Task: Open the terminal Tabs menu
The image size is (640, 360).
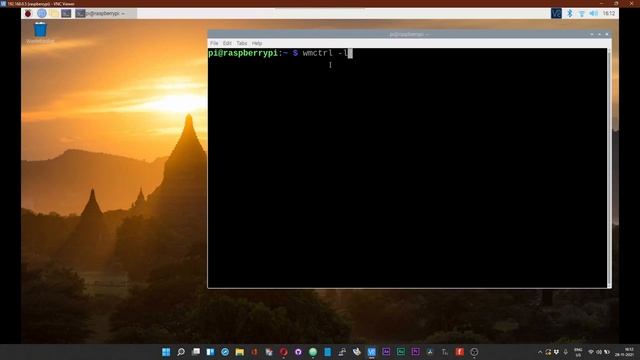Action: (242, 43)
